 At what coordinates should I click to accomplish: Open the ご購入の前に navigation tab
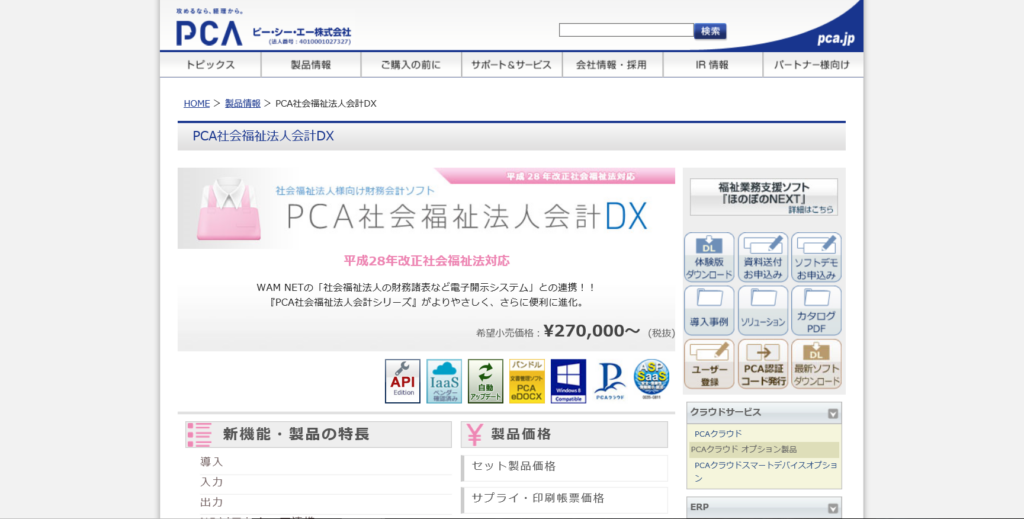(411, 65)
